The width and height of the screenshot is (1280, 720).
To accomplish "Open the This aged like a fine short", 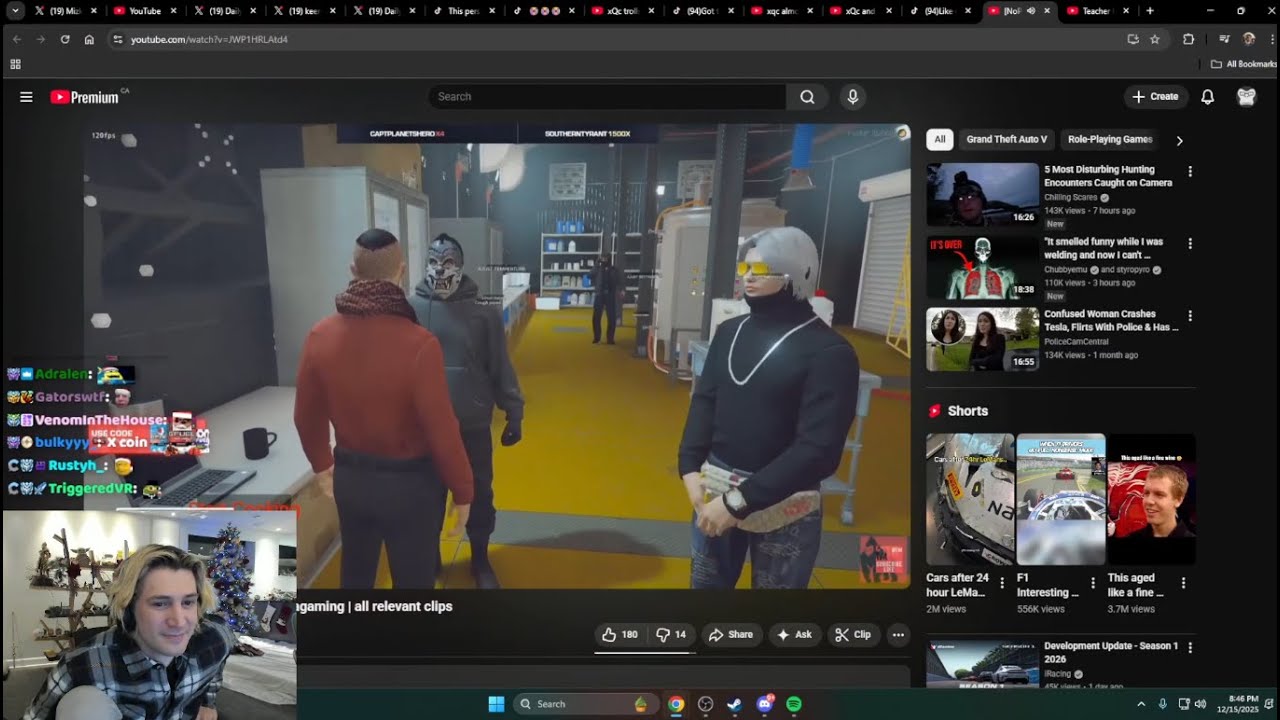I will click(1152, 500).
